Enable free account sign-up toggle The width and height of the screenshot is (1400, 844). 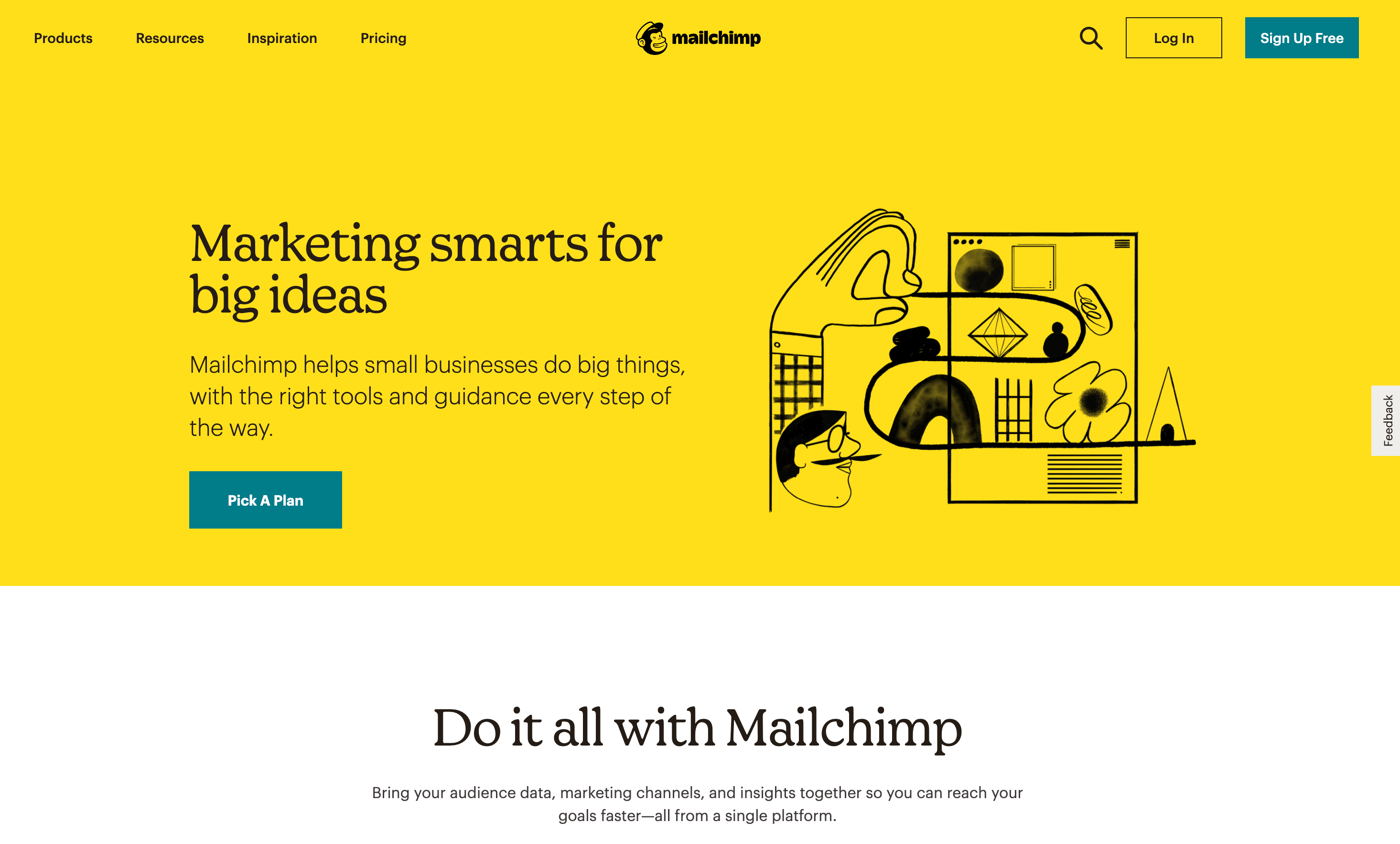[x=1300, y=38]
